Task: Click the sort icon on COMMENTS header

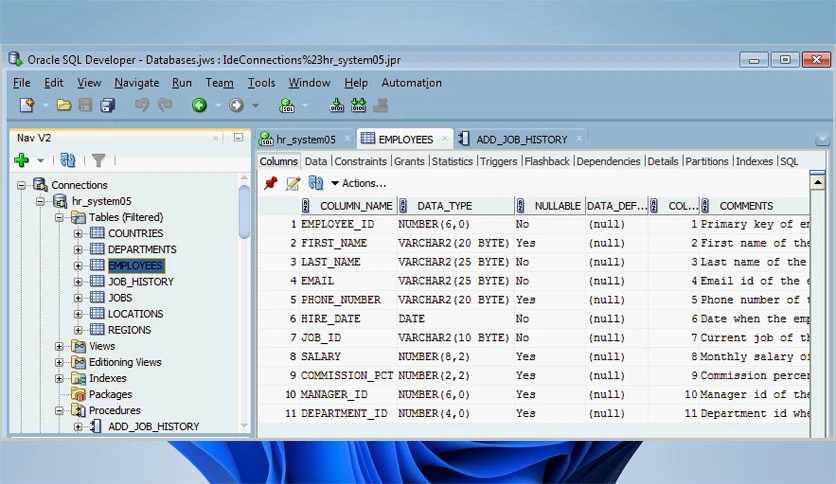Action: [705, 205]
